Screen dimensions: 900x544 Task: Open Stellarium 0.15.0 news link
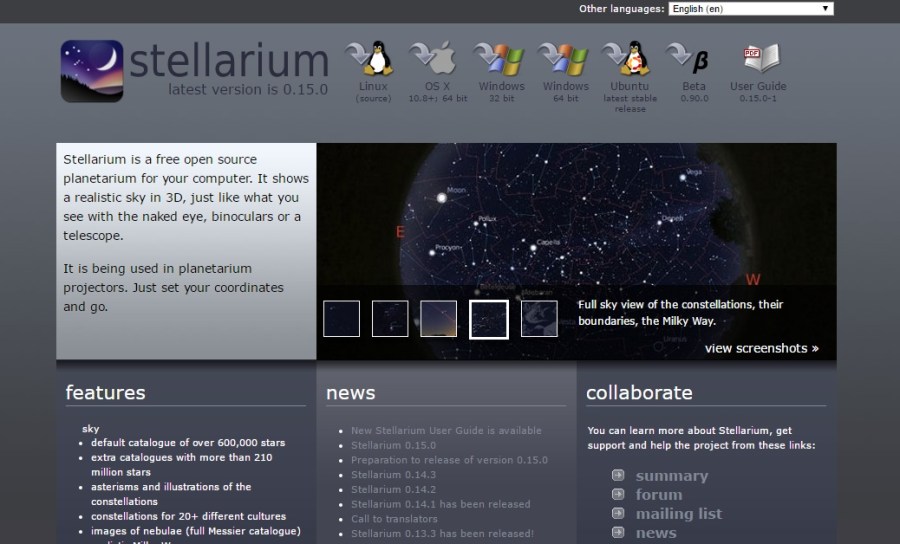[393, 445]
